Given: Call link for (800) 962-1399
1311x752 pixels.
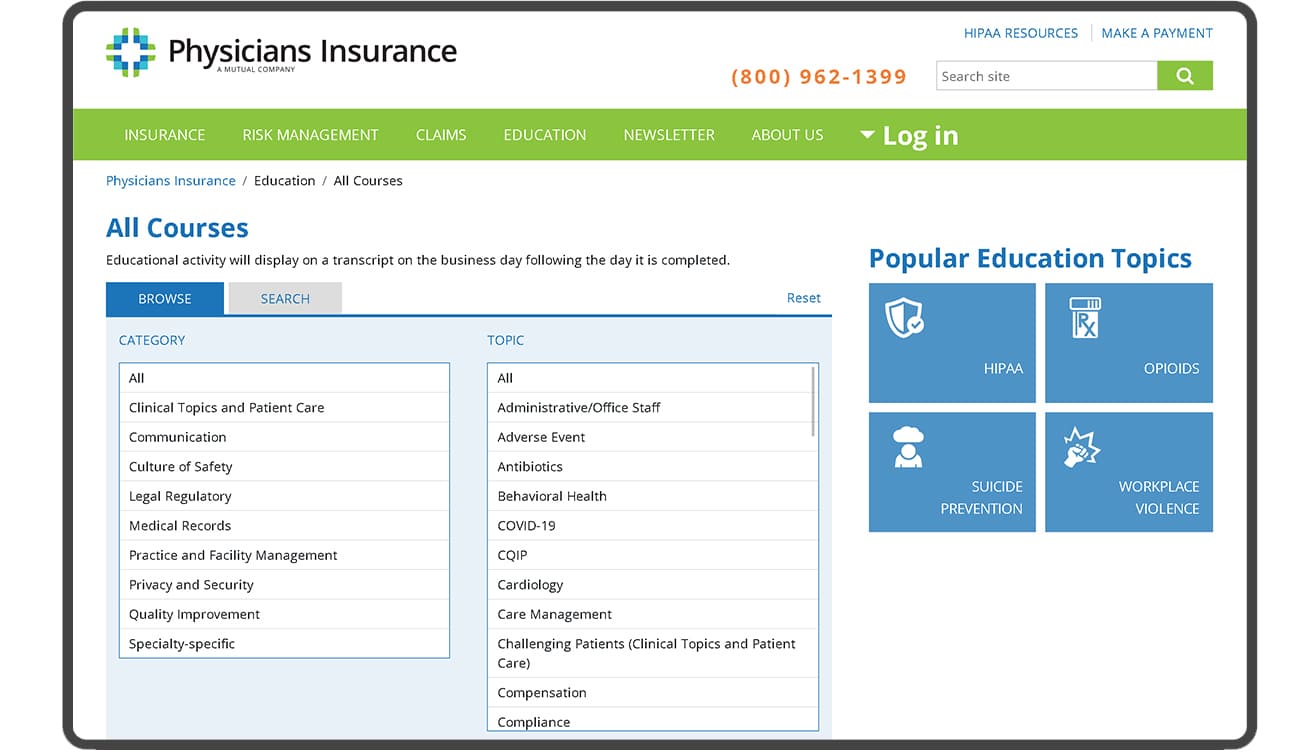Looking at the screenshot, I should [x=819, y=77].
